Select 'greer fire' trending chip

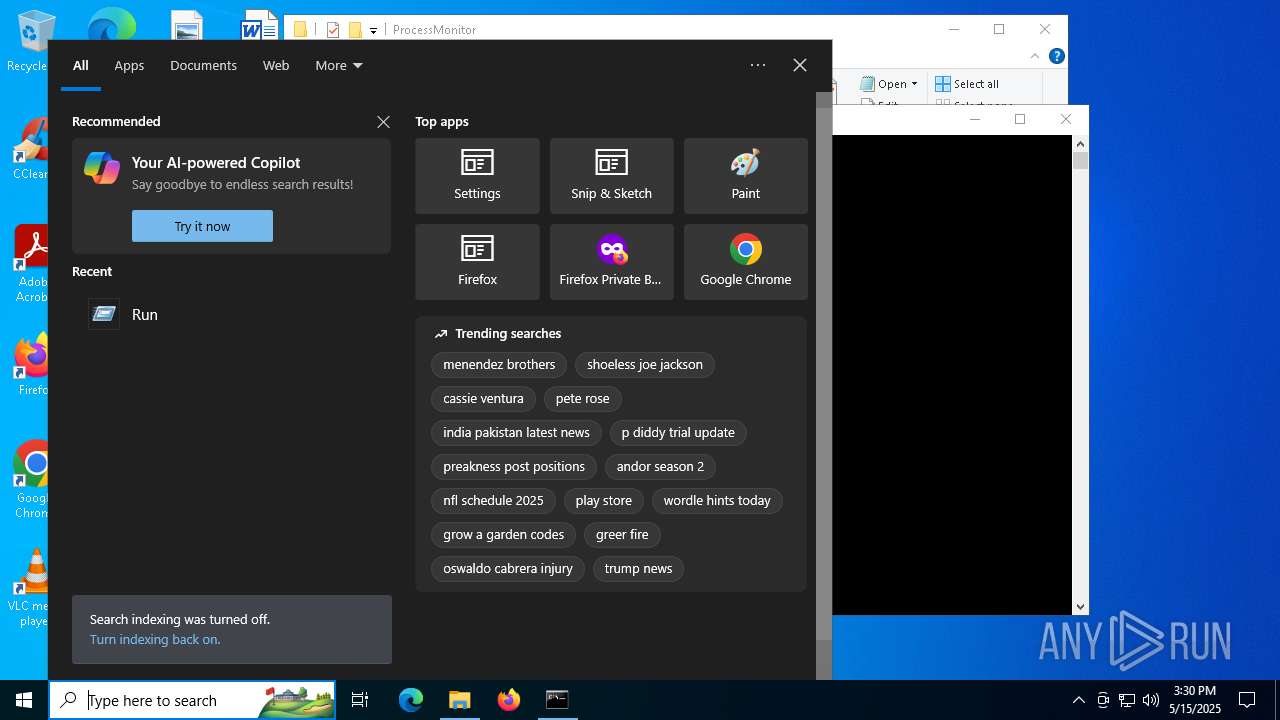click(x=622, y=535)
